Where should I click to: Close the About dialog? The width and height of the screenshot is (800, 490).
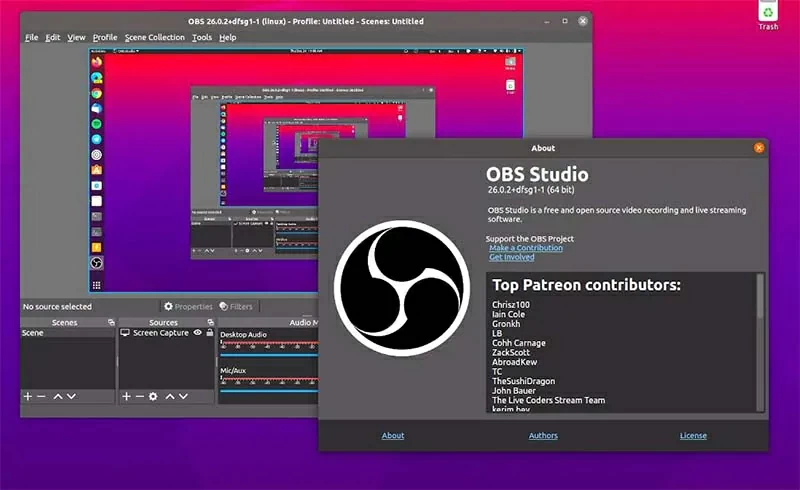click(759, 148)
